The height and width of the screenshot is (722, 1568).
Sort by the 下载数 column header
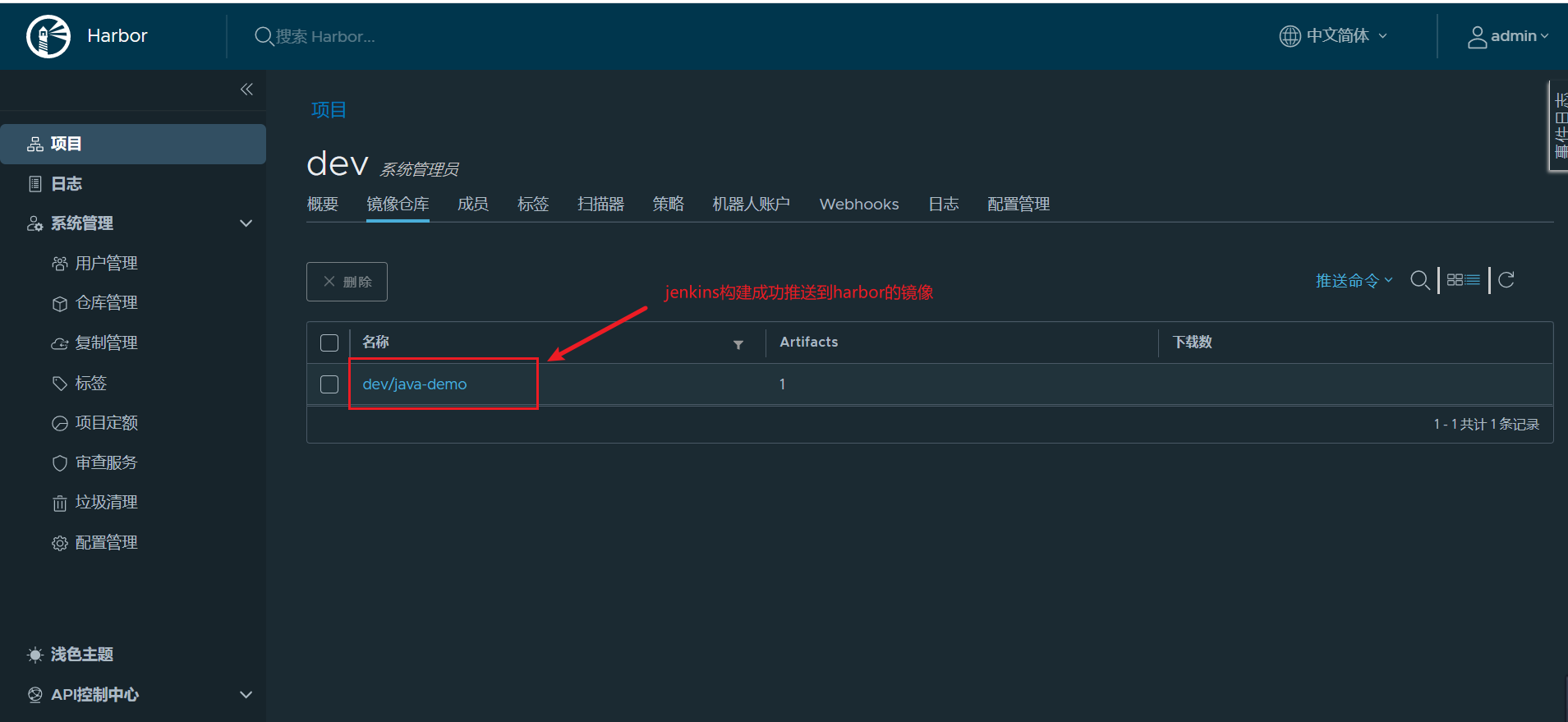tap(1193, 342)
